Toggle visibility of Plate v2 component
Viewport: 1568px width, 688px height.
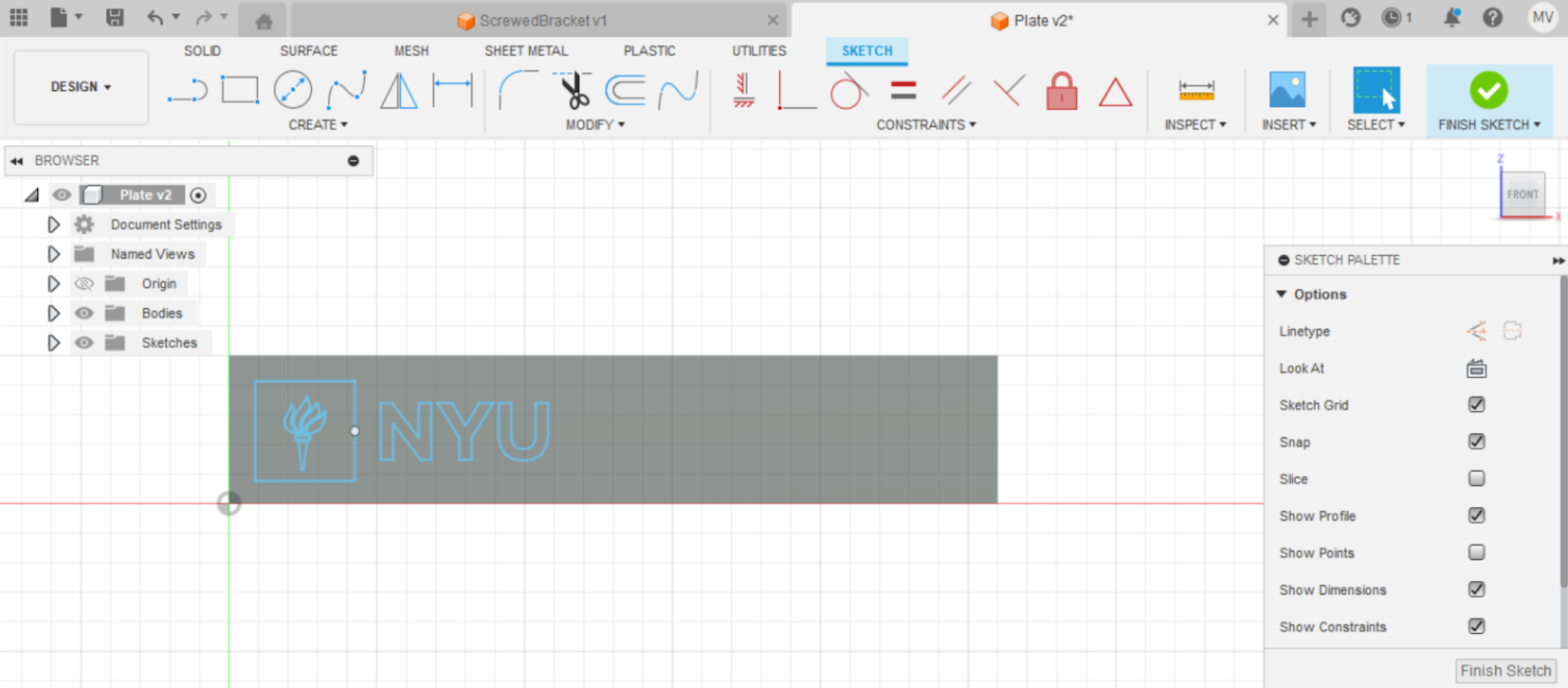[x=62, y=195]
